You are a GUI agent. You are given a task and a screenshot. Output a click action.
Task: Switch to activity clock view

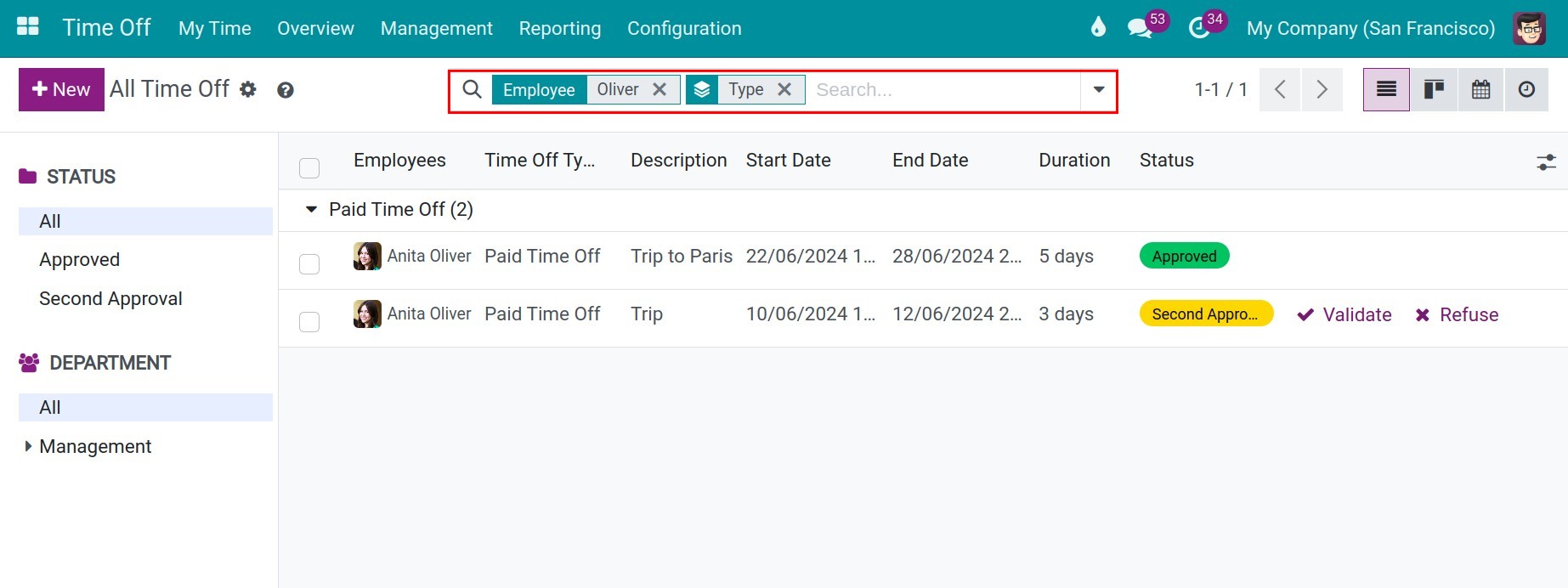(1527, 89)
